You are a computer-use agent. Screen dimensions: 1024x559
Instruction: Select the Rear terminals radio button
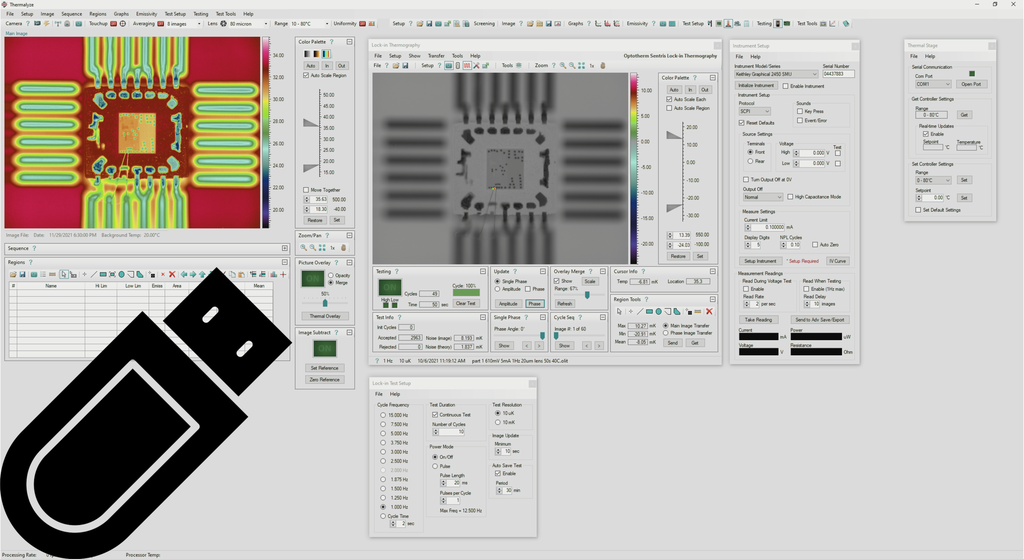tap(751, 161)
